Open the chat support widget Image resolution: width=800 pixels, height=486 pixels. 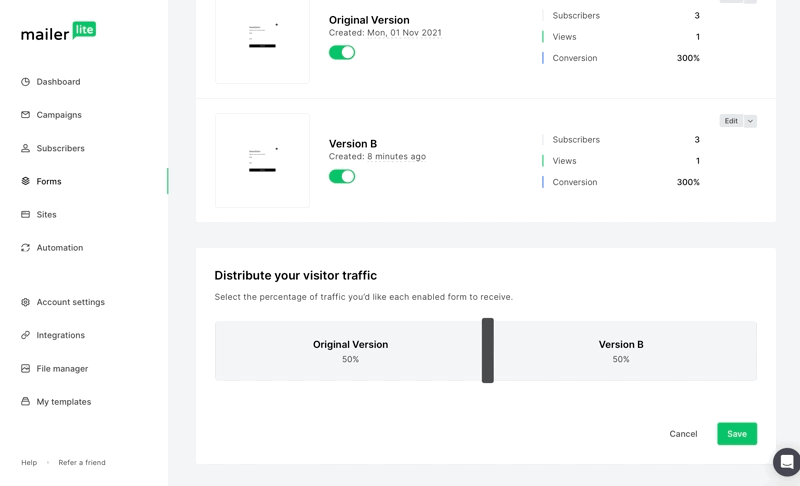787,462
